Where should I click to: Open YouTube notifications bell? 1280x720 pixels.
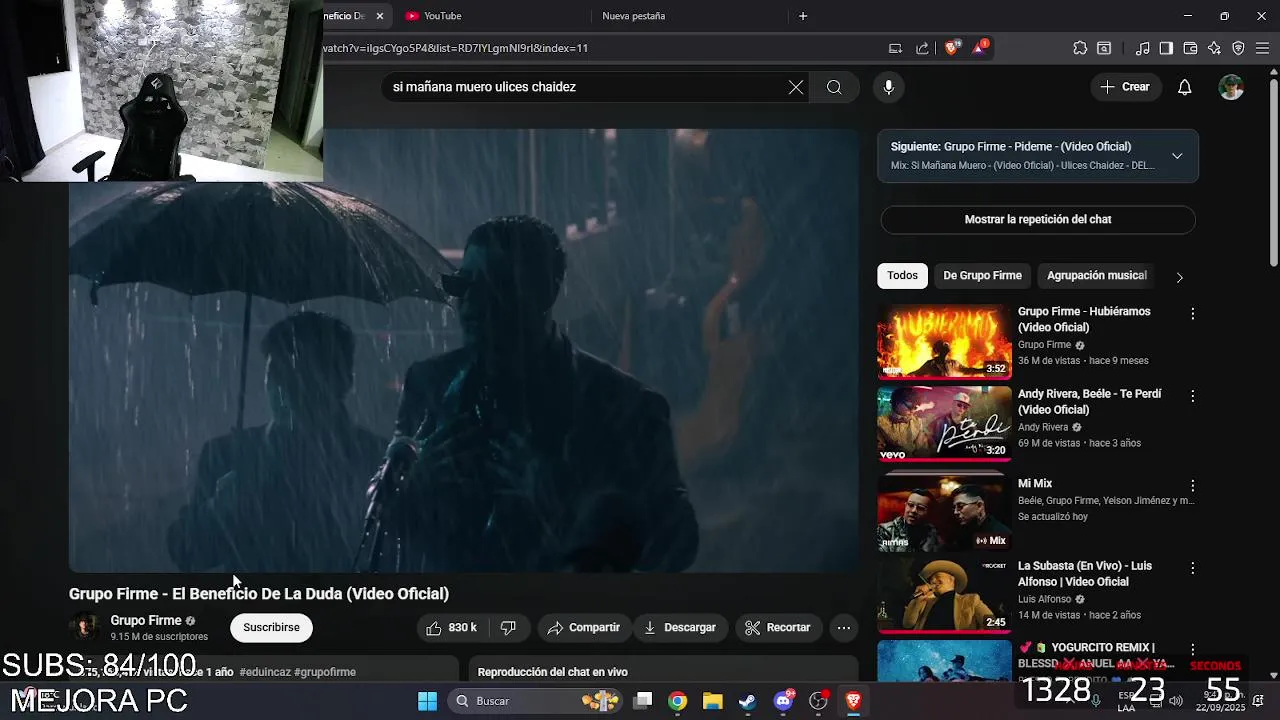tap(1184, 87)
